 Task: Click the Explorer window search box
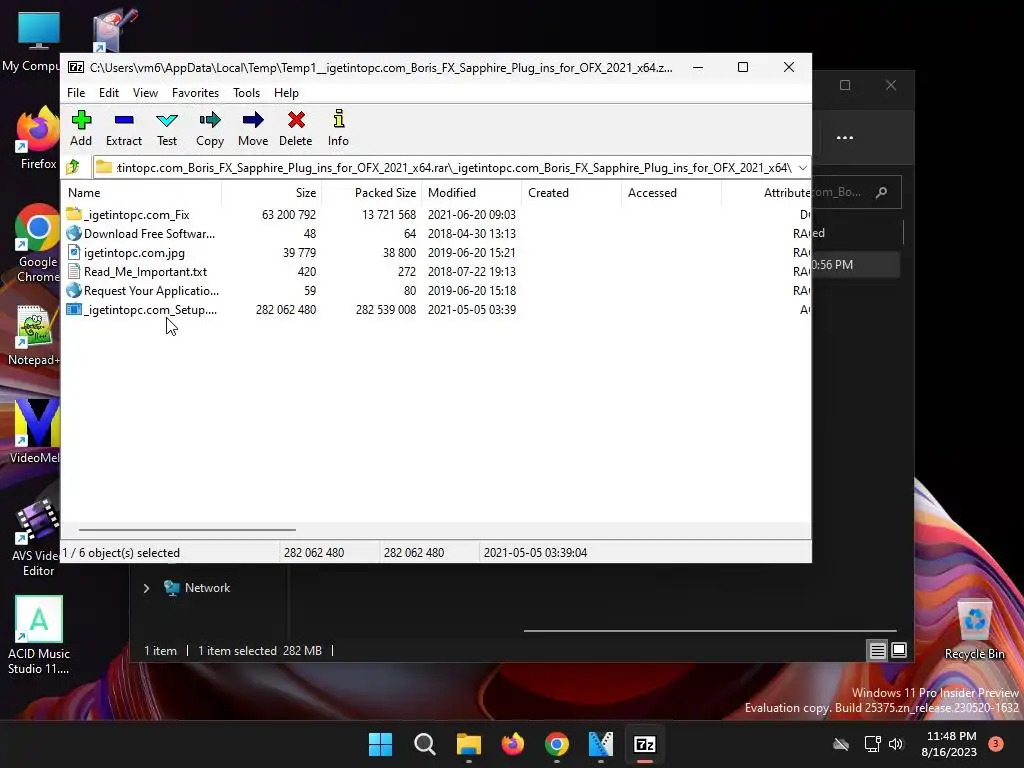click(856, 192)
